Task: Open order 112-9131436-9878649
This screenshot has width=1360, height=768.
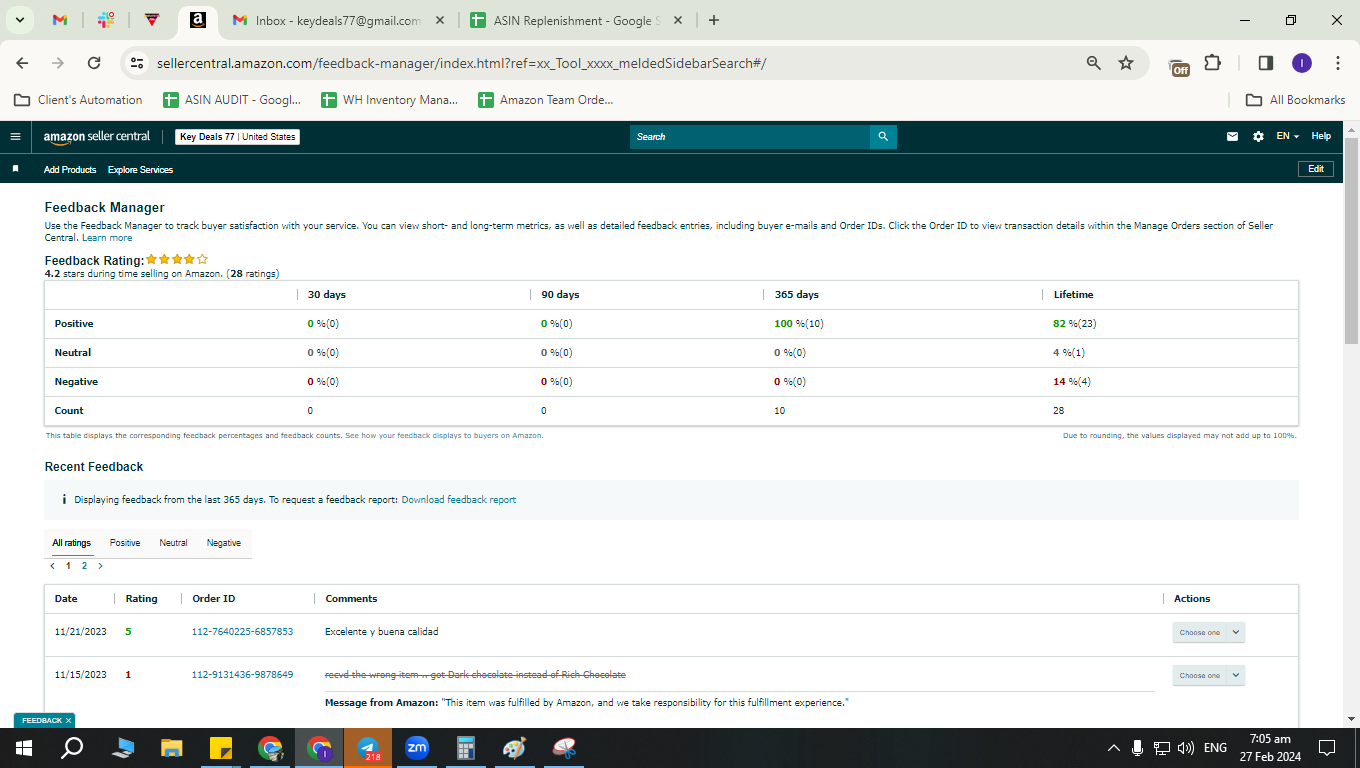Action: point(242,675)
